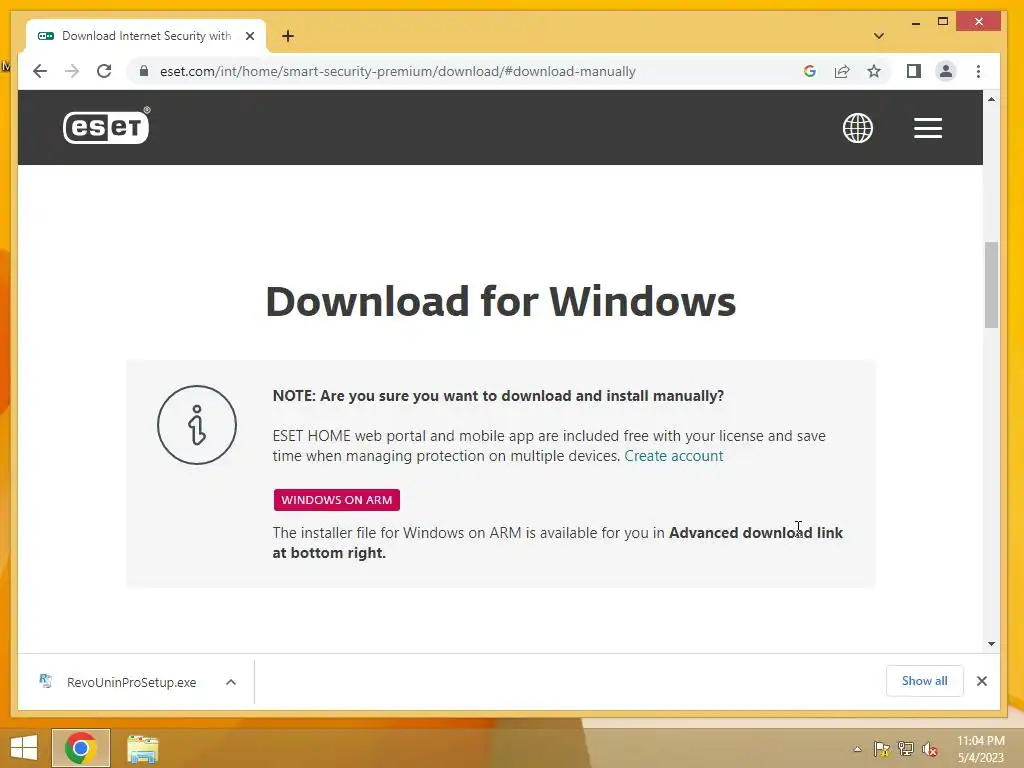Click the muted volume tray icon
Viewport: 1024px width, 768px height.
tap(930, 749)
